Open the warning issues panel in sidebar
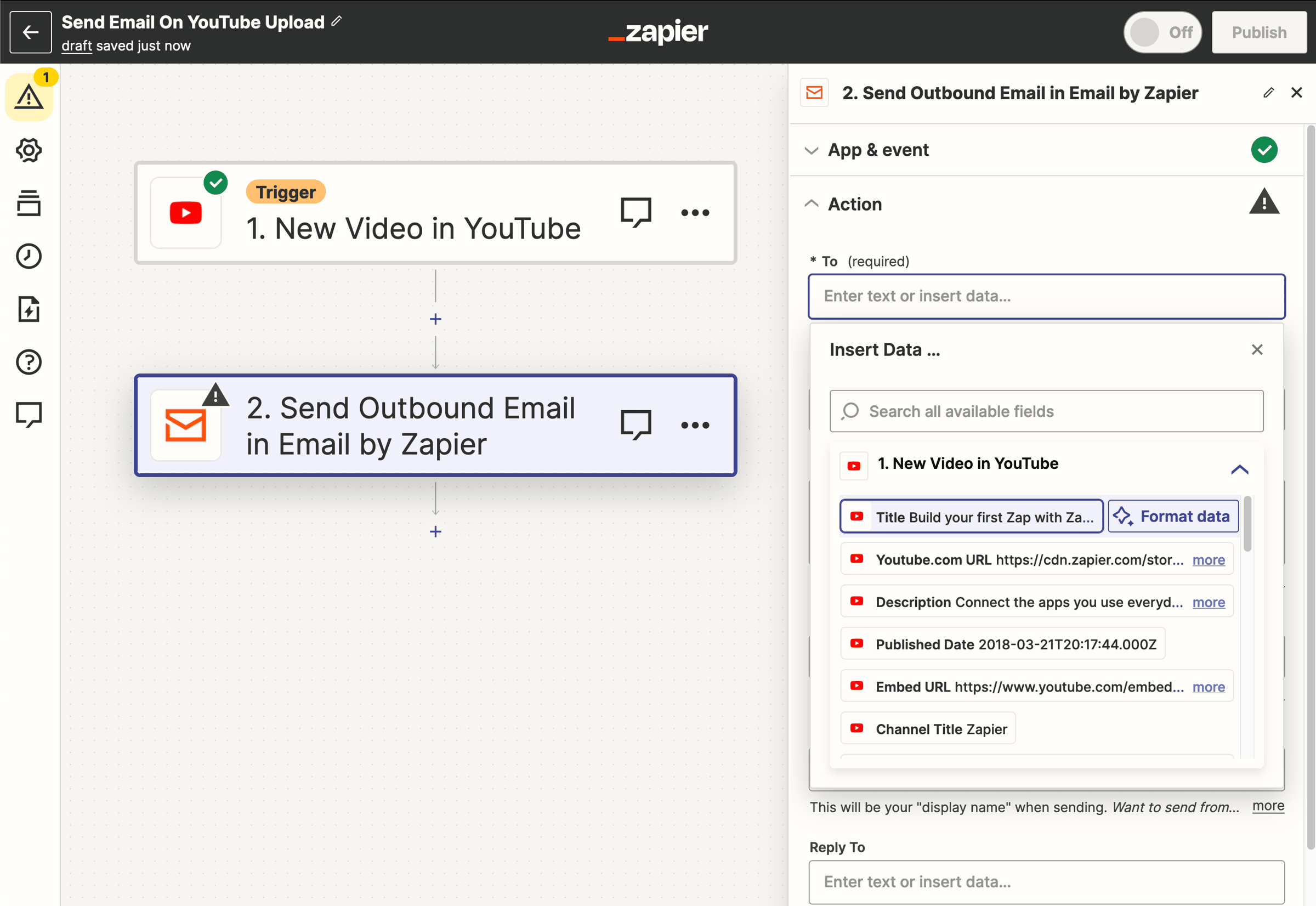This screenshot has width=1316, height=906. pos(29,97)
